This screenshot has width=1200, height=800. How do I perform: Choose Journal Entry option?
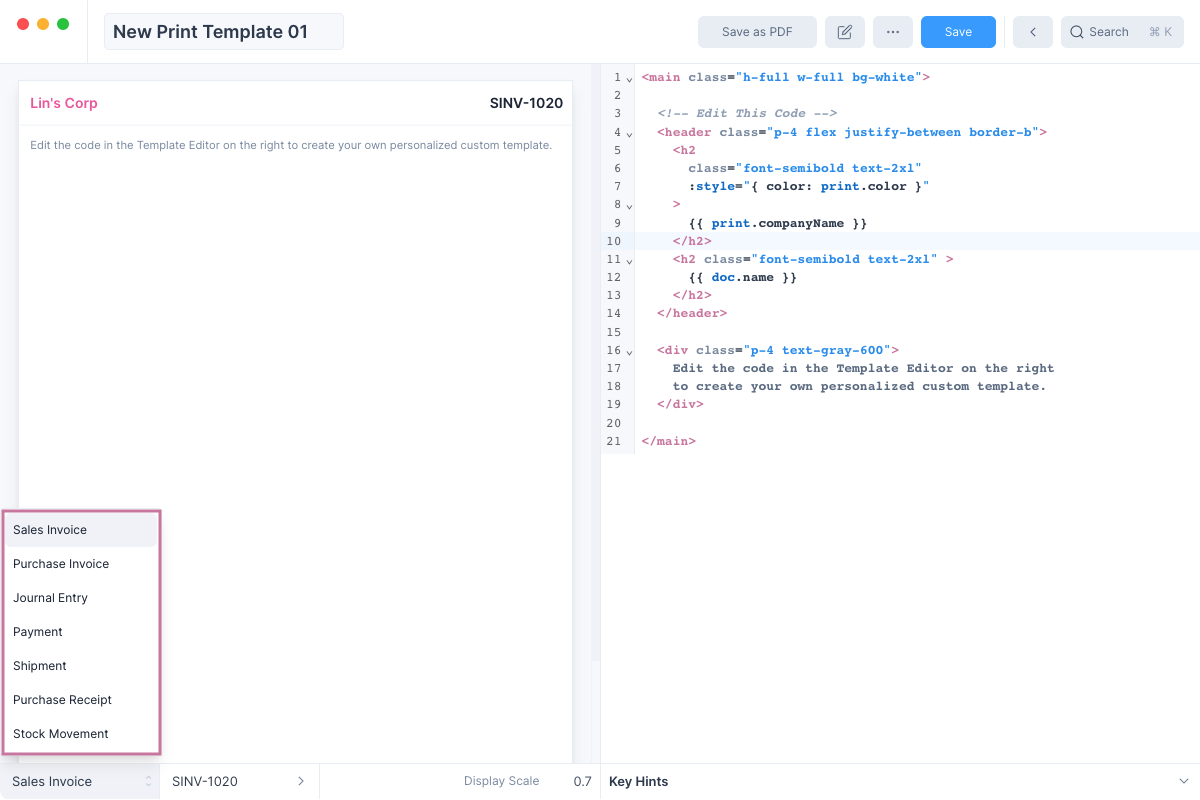[x=50, y=598]
